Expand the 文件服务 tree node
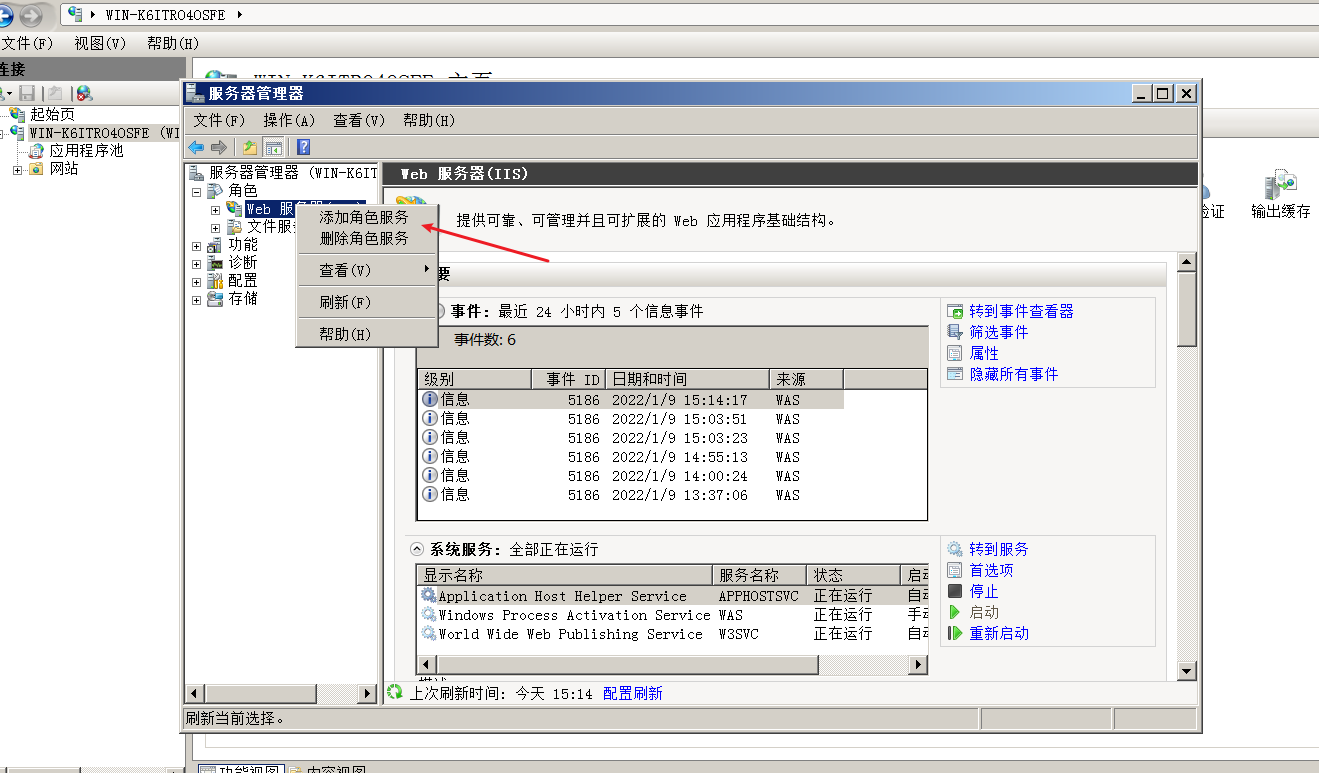 (x=215, y=228)
